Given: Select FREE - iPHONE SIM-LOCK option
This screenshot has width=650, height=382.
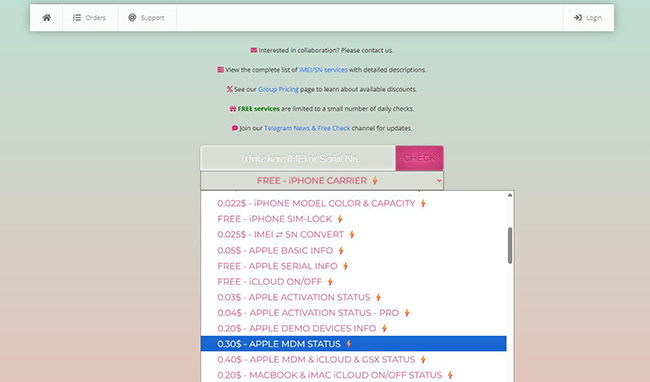Looking at the screenshot, I should 354,219.
